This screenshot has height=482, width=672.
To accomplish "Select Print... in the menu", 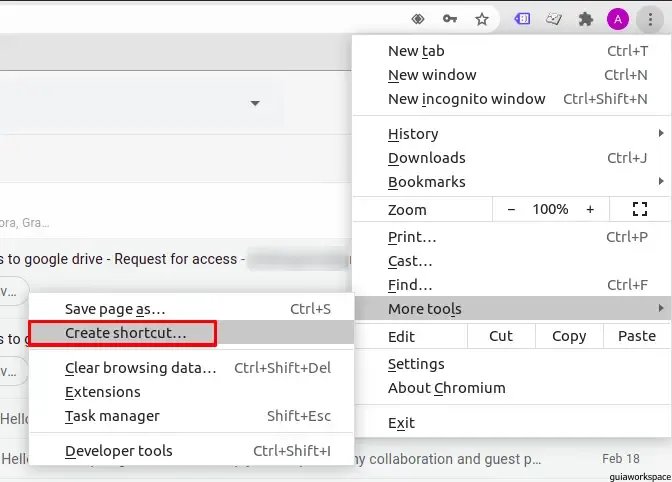I will 512,237.
